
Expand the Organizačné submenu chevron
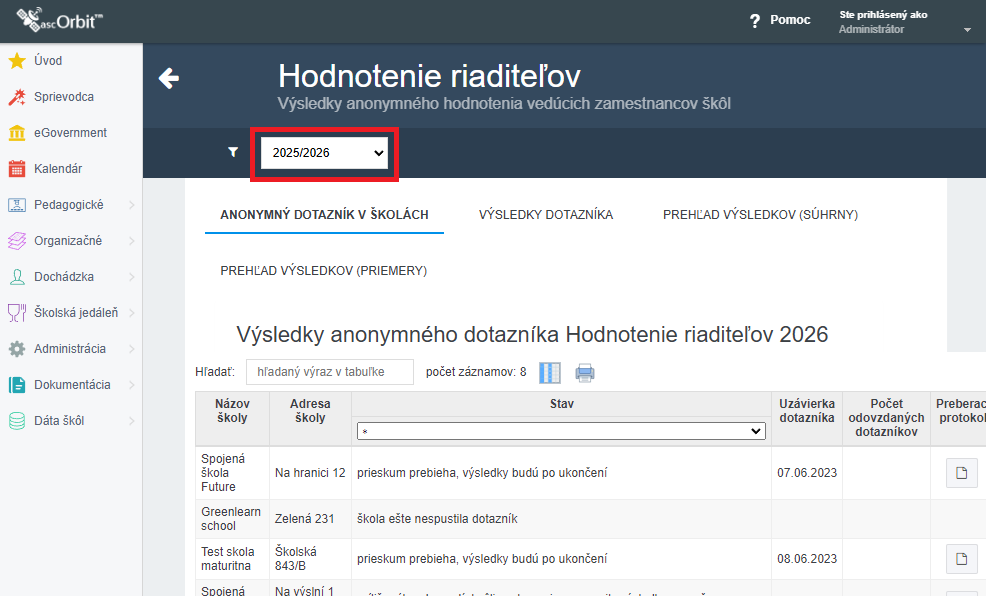point(131,241)
